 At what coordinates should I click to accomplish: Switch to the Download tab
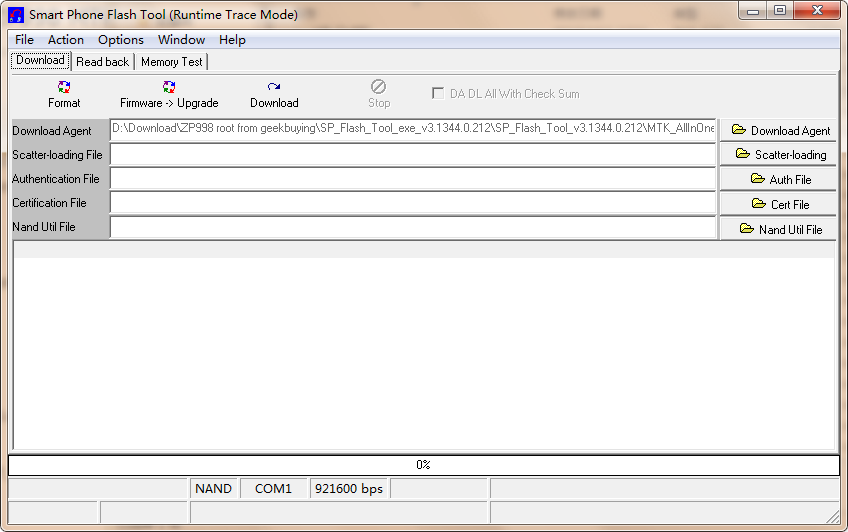coord(41,61)
